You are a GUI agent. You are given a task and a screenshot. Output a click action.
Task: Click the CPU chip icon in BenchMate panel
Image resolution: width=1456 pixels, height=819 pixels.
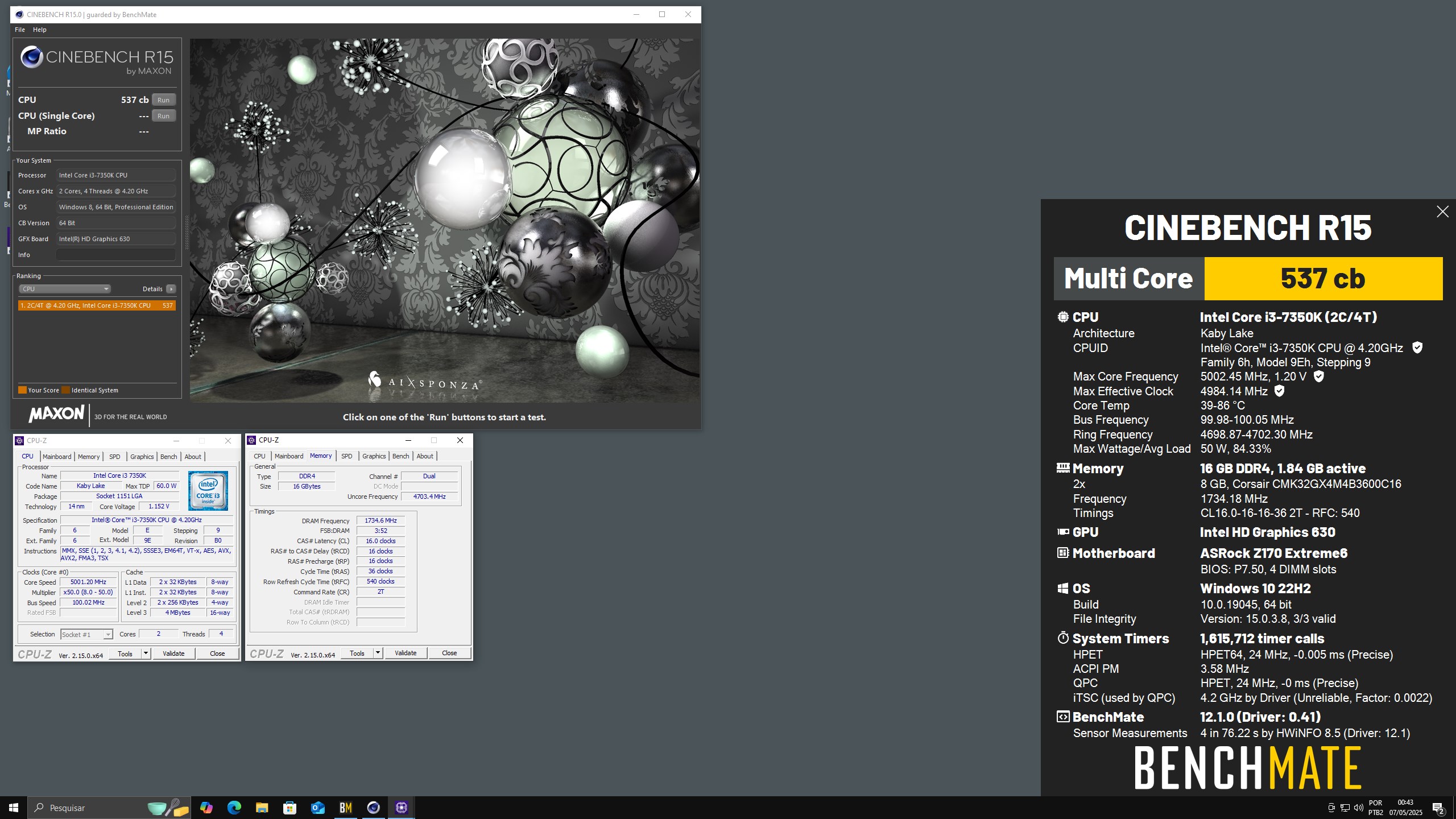click(1063, 317)
